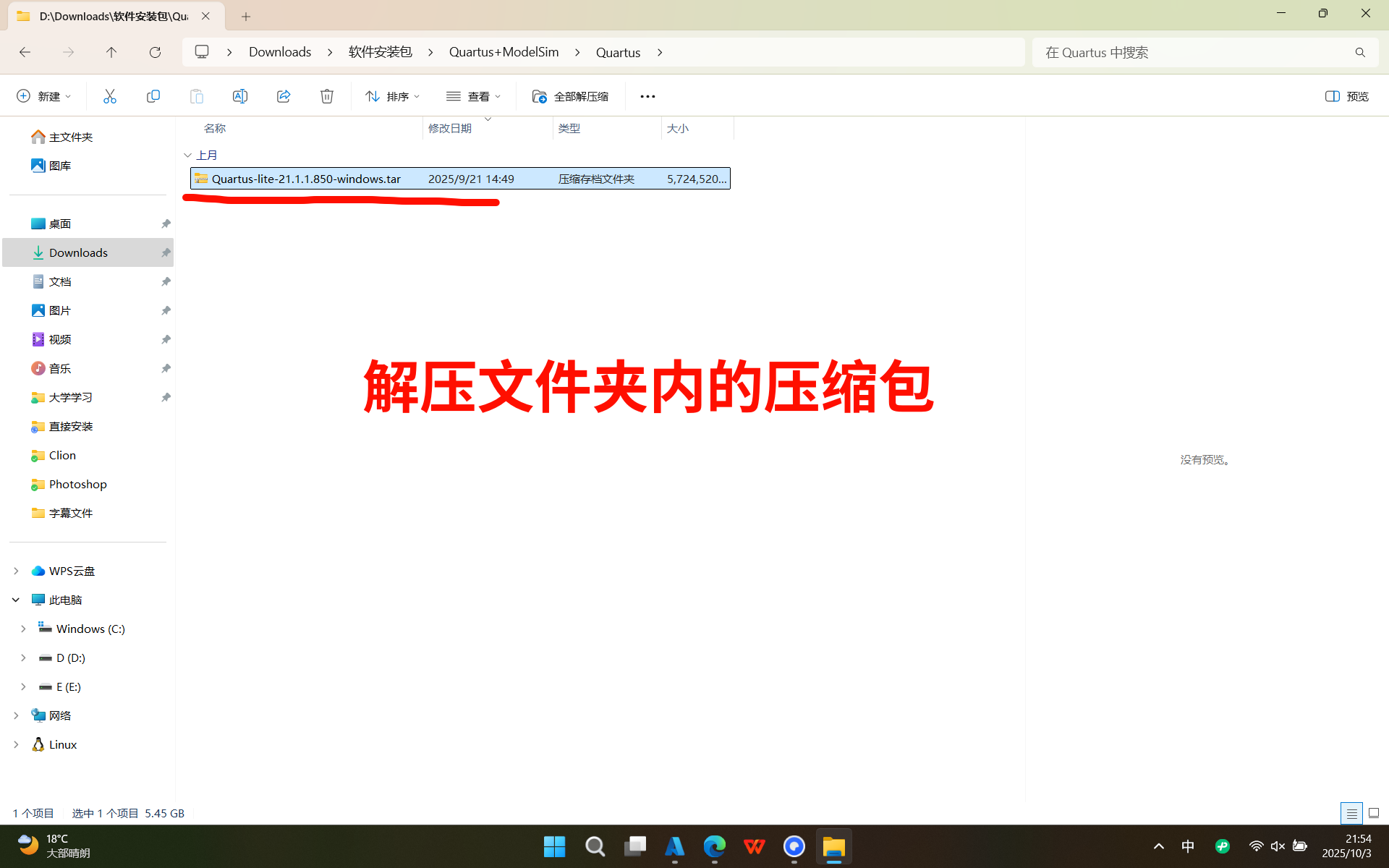The width and height of the screenshot is (1389, 868).
Task: Expand the E (E:) drive node
Action: (23, 686)
